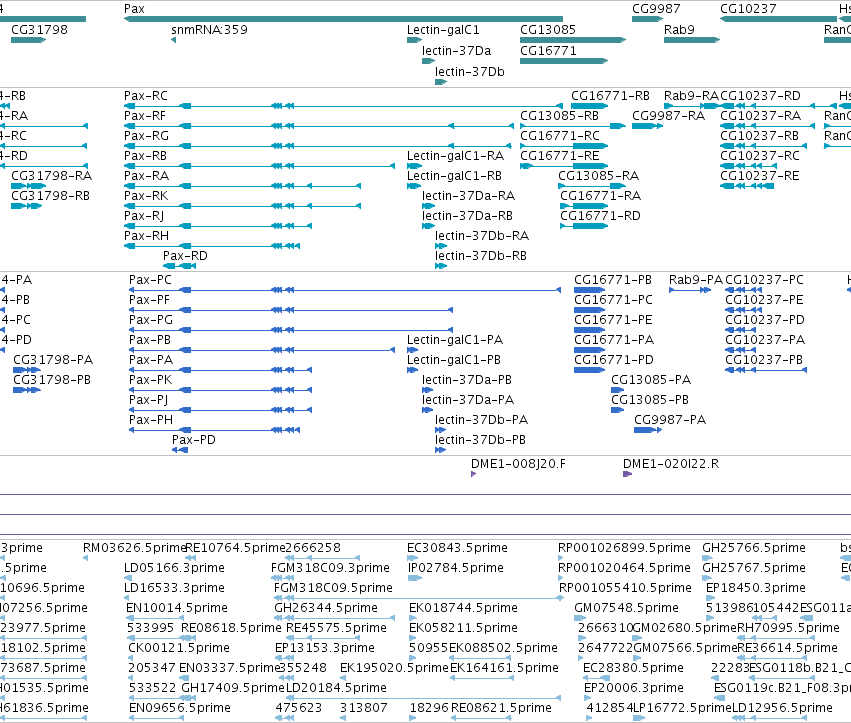Screen dimensions: 851x723
Task: Open the lectin-37Da gene label
Action: point(456,51)
